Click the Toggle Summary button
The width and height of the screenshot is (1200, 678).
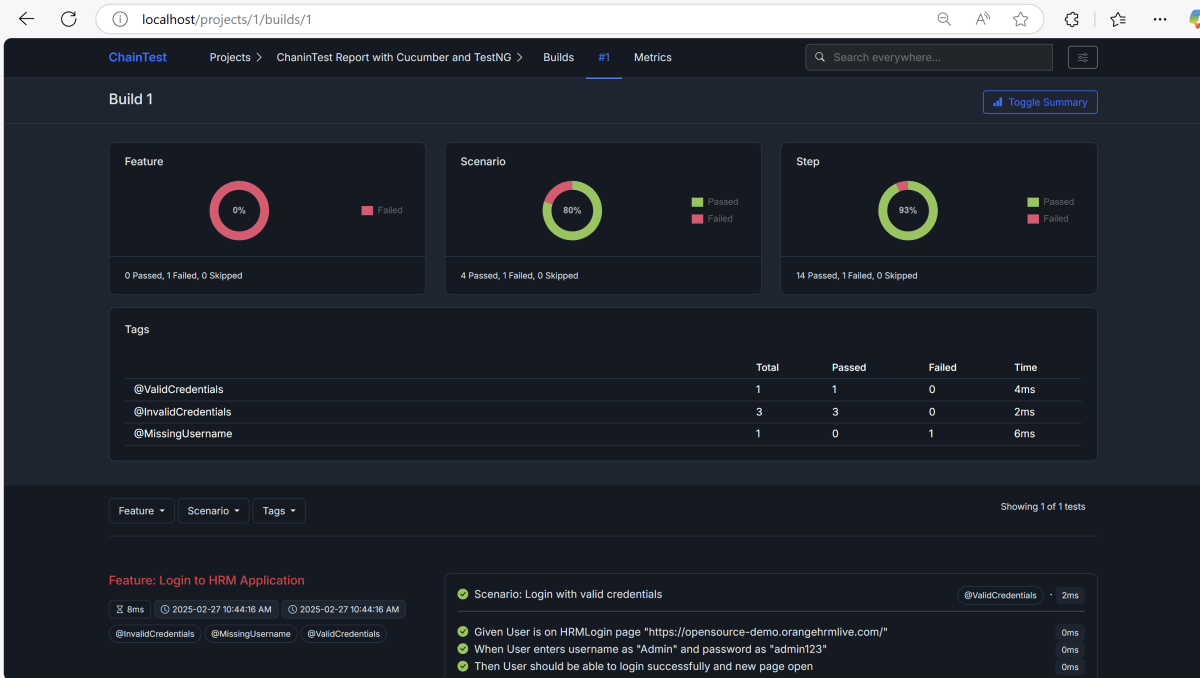pyautogui.click(x=1040, y=102)
